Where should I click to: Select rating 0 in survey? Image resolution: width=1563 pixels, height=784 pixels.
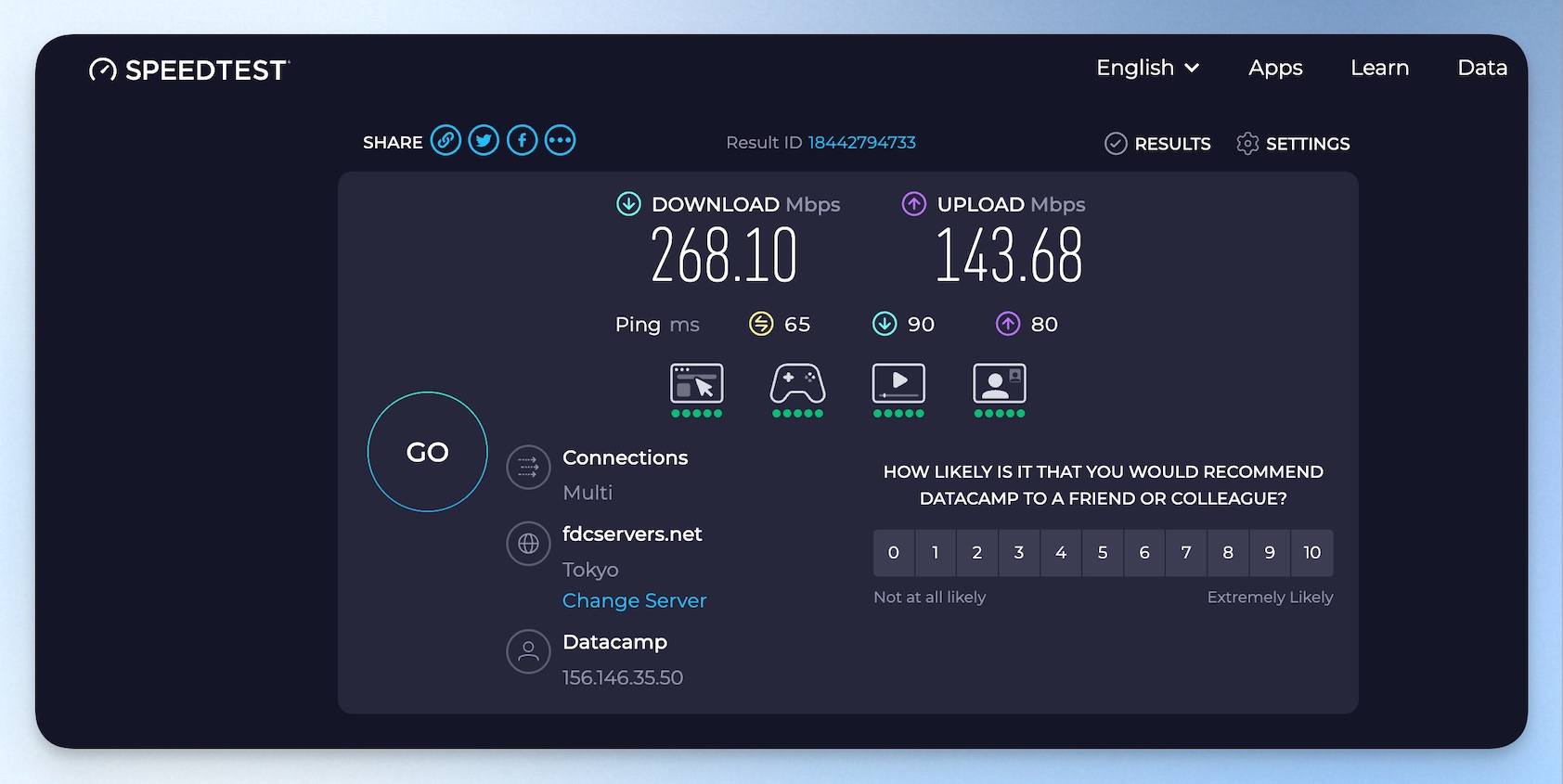click(894, 553)
